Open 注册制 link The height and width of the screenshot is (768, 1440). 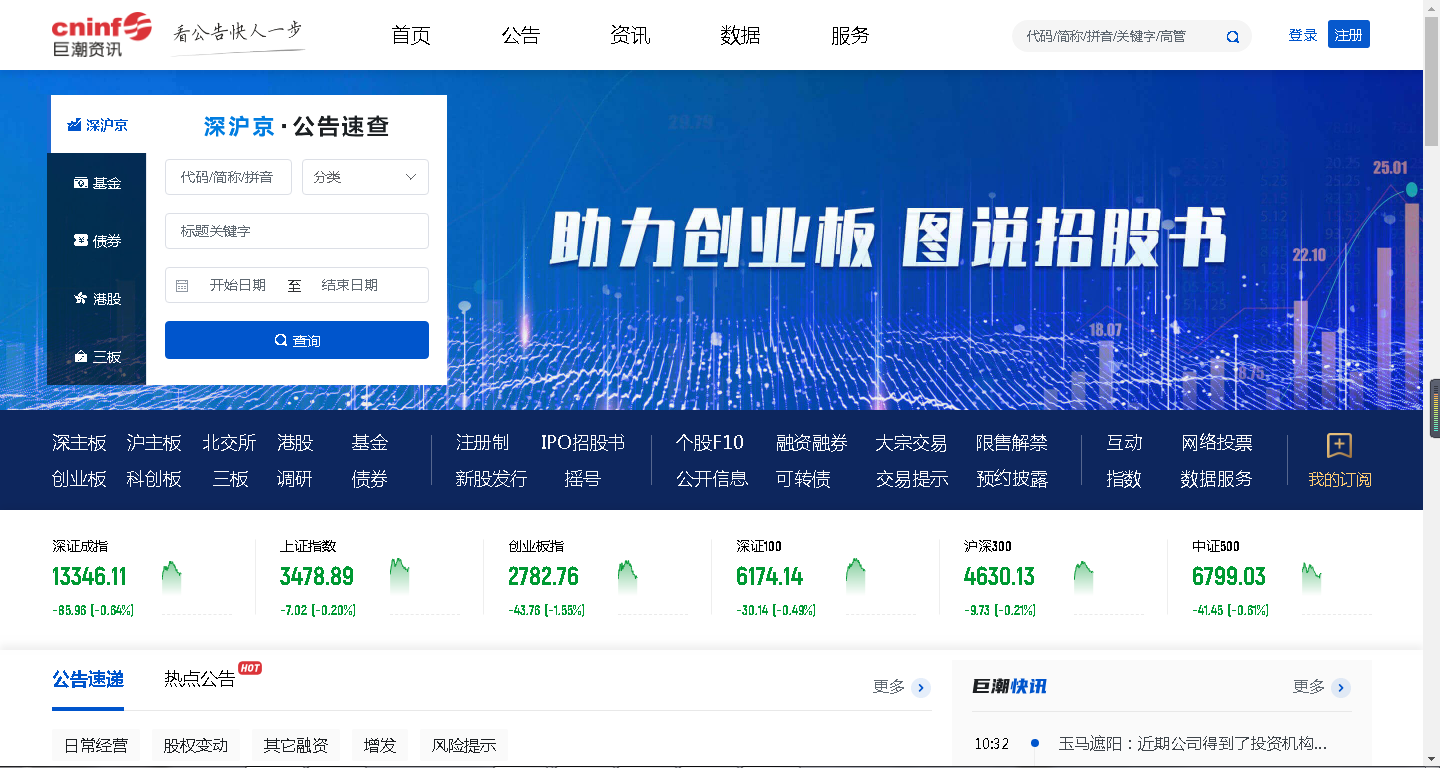click(x=482, y=443)
